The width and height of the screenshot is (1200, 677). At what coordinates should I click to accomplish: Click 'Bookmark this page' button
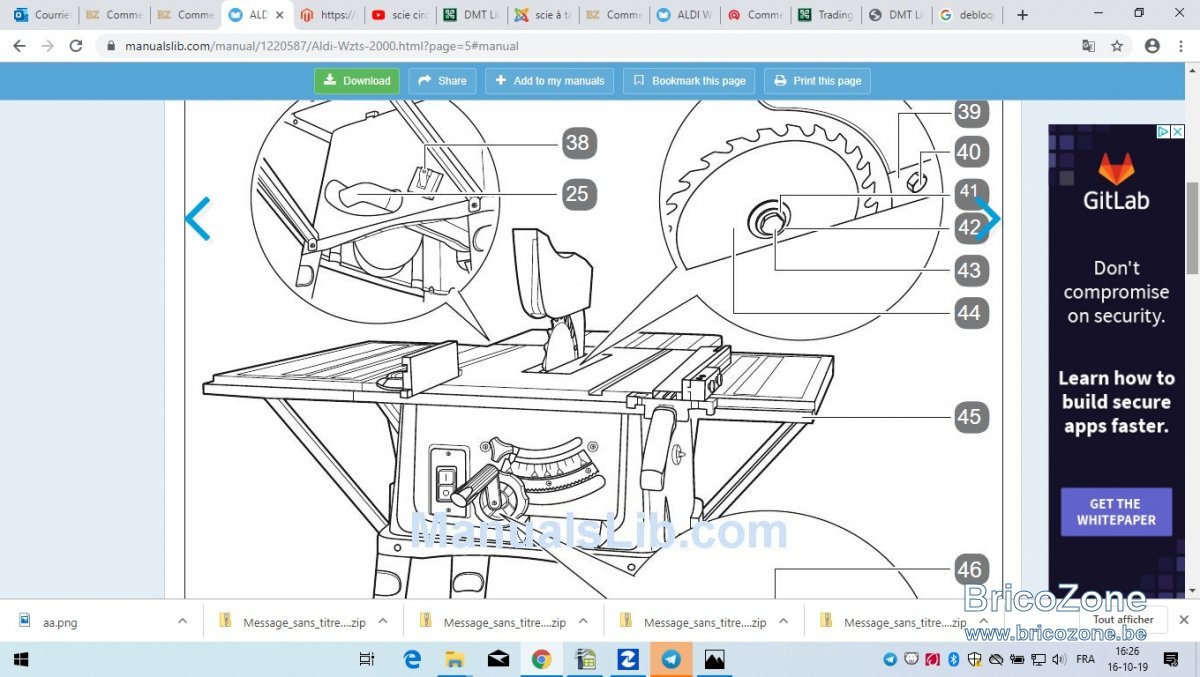[689, 81]
